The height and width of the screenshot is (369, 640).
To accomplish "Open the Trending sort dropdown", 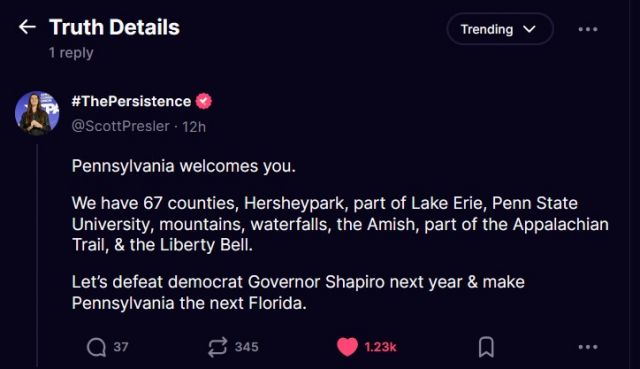I will [x=500, y=29].
